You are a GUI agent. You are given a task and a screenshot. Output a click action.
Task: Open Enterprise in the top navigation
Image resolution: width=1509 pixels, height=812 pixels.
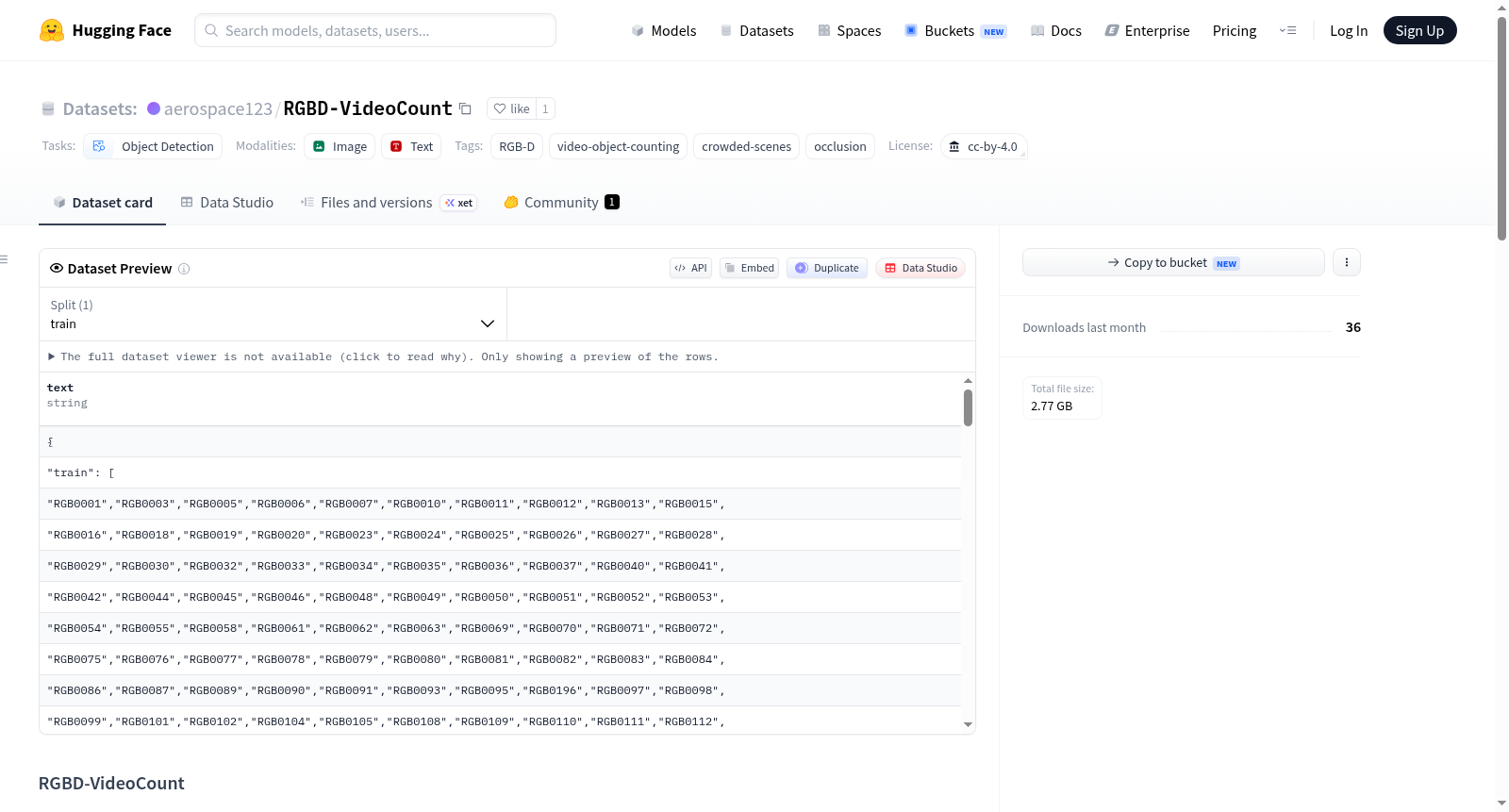coord(1147,30)
